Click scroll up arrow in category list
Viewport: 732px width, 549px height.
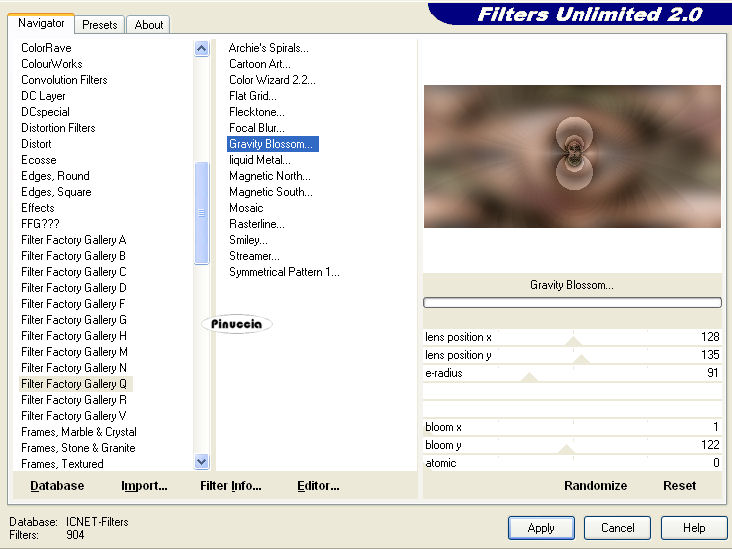[x=202, y=49]
